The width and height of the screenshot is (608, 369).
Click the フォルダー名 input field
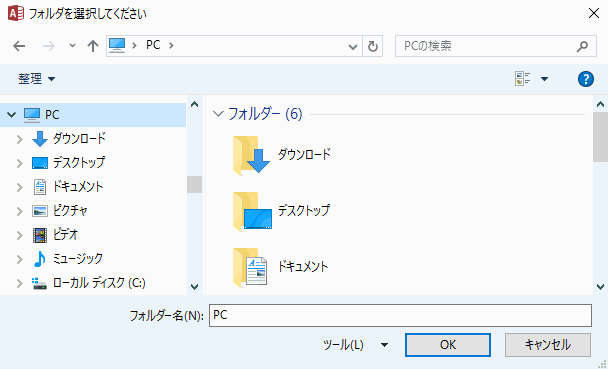(x=400, y=316)
